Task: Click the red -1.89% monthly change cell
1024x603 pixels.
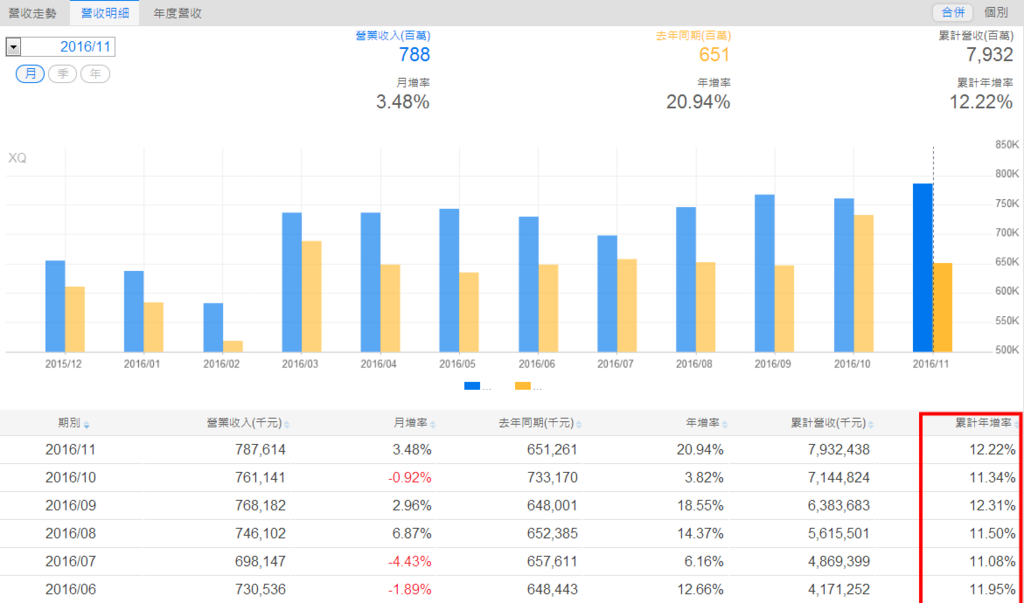Action: click(x=410, y=589)
